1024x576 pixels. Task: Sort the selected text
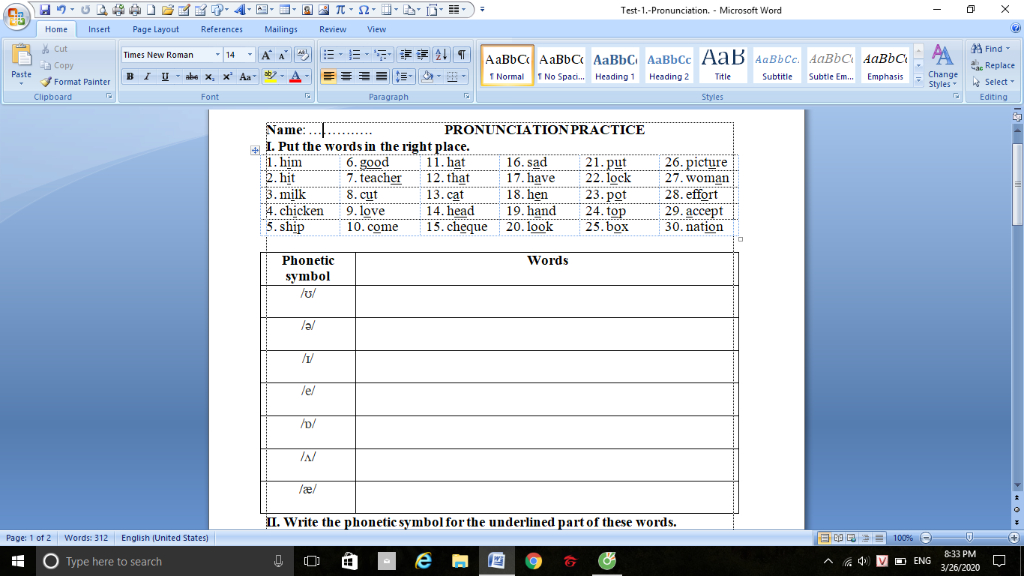(x=441, y=55)
